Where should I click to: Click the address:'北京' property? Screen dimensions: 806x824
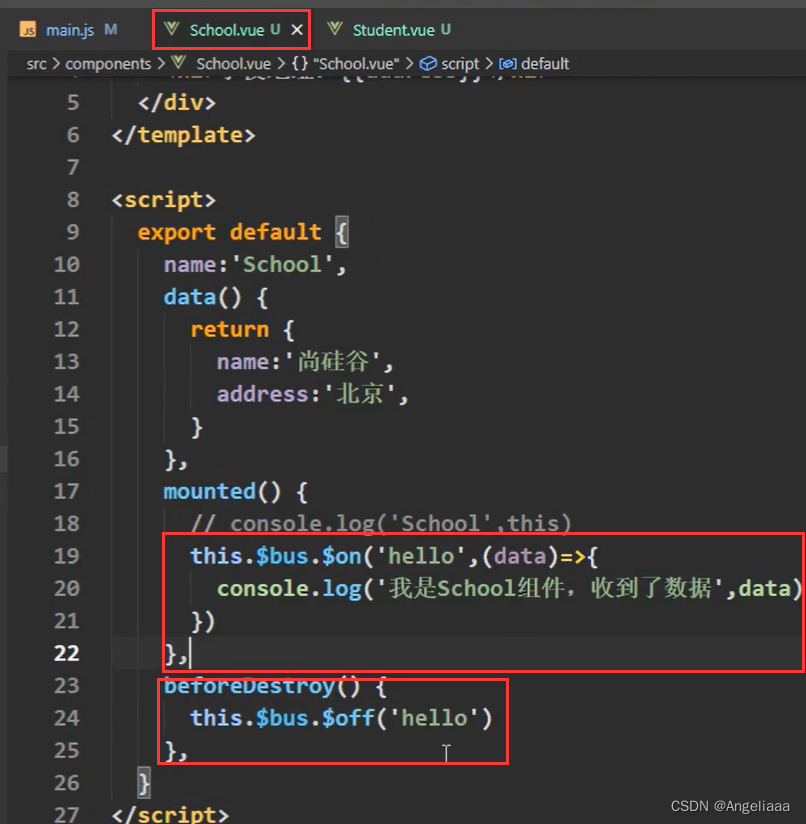[x=312, y=394]
